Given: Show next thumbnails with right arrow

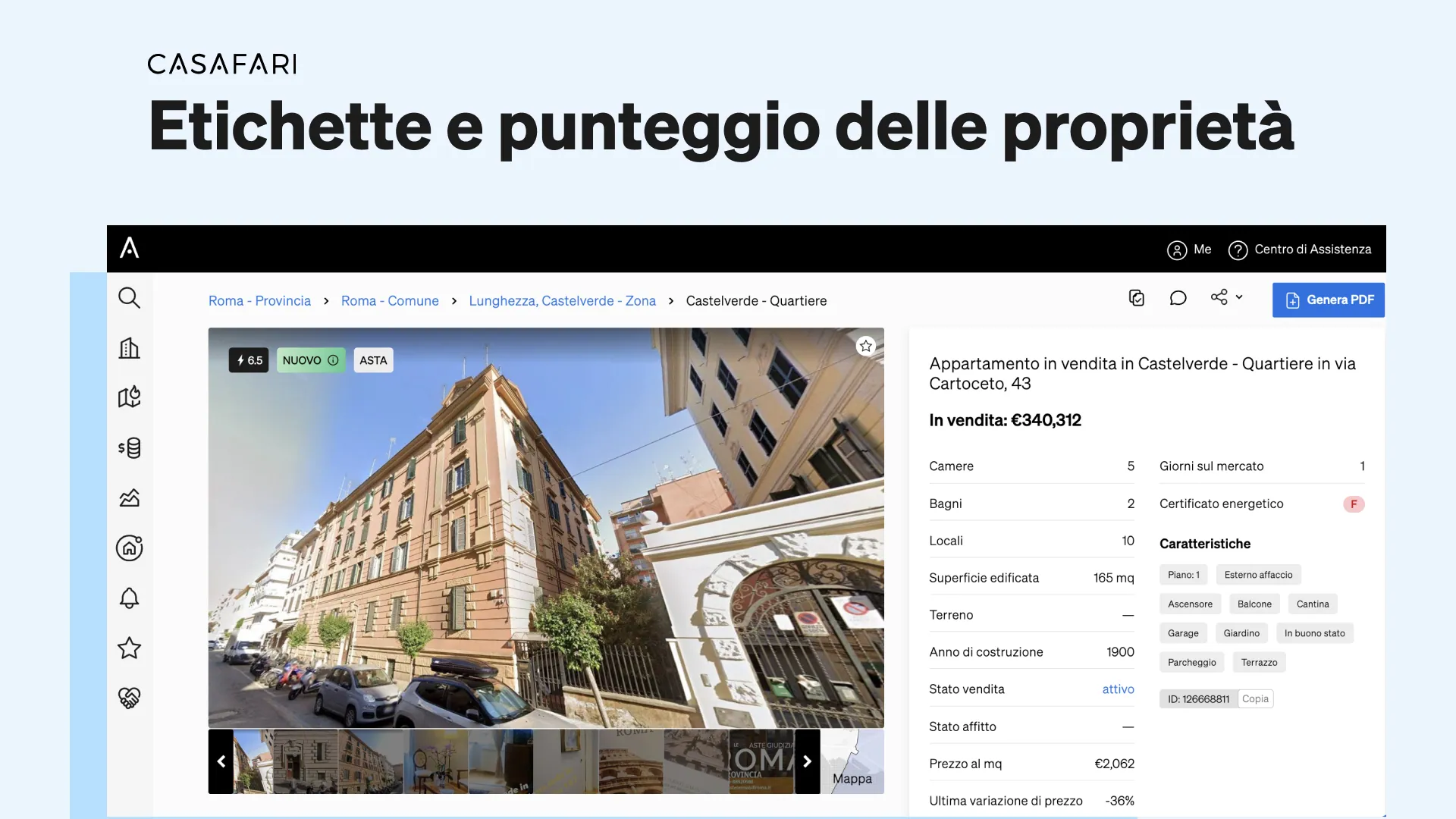Looking at the screenshot, I should pyautogui.click(x=808, y=761).
